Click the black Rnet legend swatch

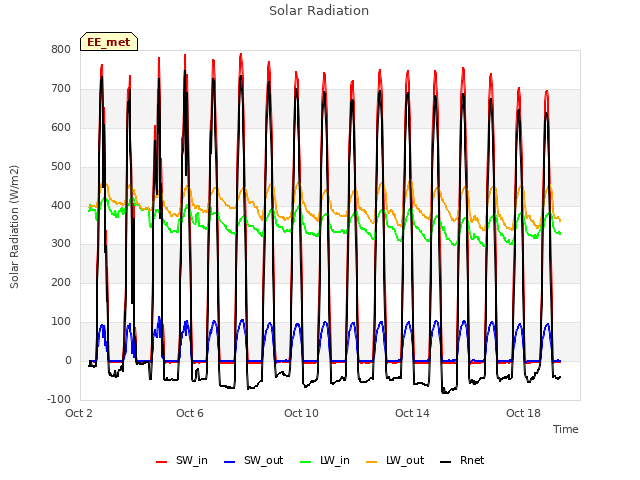[445, 462]
